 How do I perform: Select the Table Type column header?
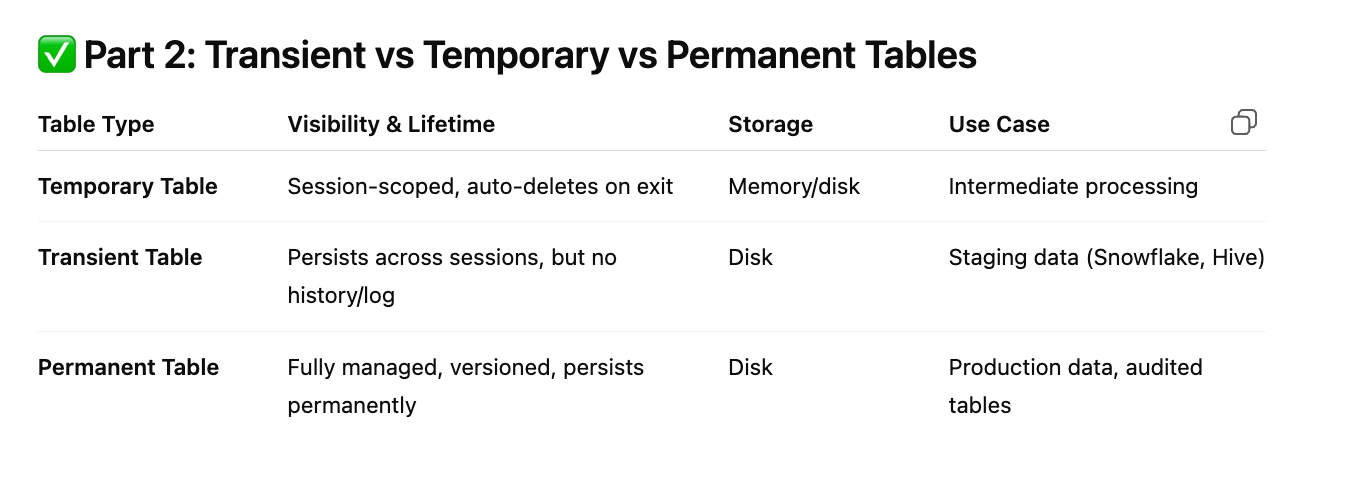coord(96,125)
